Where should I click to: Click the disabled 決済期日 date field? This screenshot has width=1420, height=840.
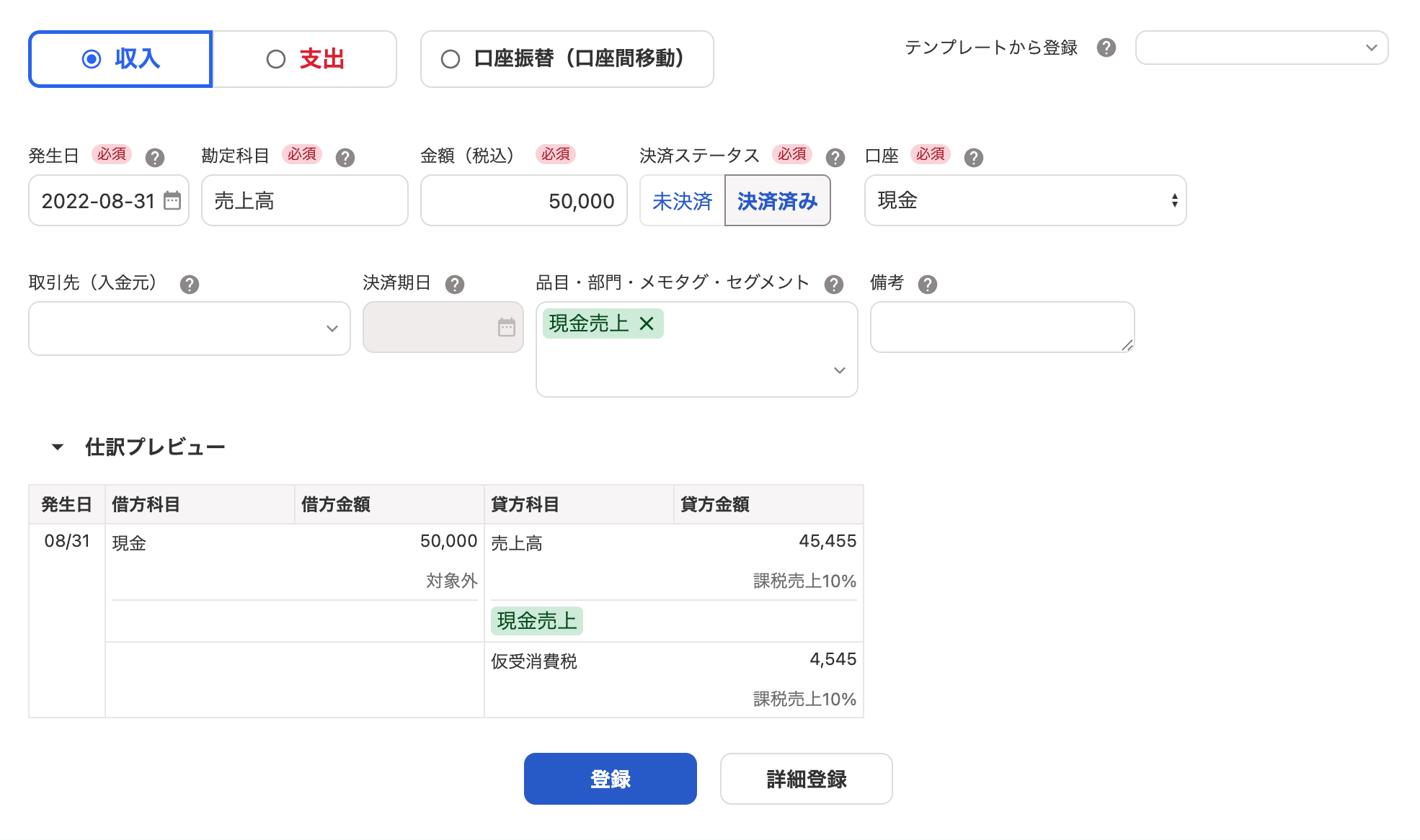coord(443,327)
